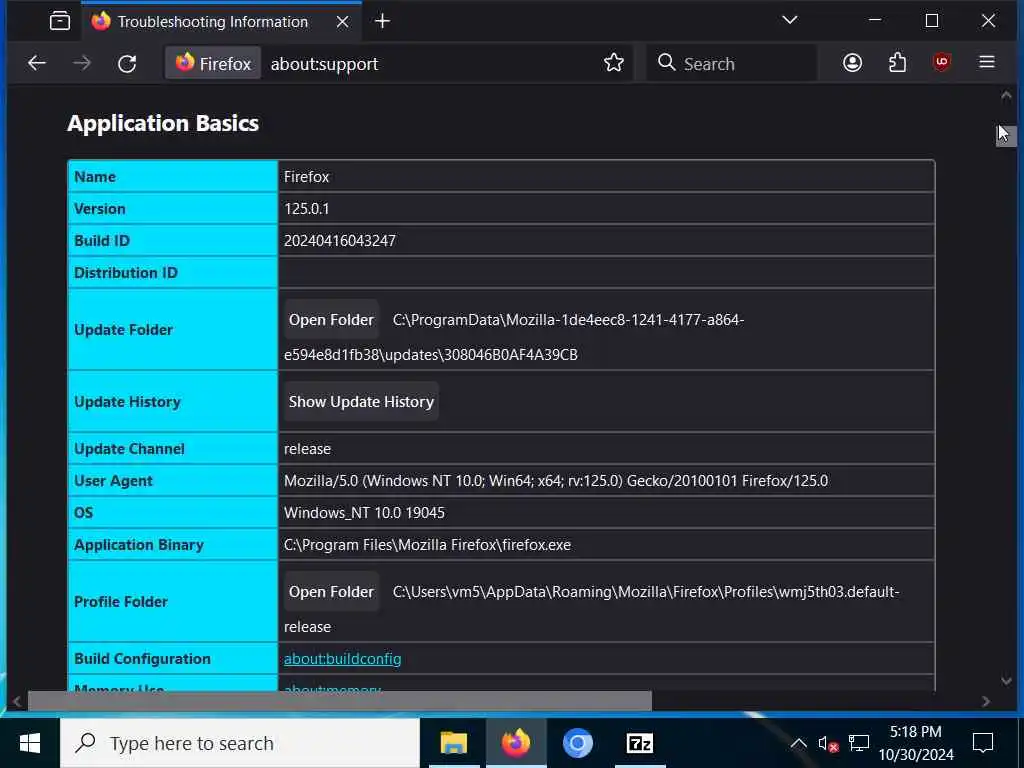
Task: Open the uBlock Origin shield icon
Action: pyautogui.click(x=941, y=62)
